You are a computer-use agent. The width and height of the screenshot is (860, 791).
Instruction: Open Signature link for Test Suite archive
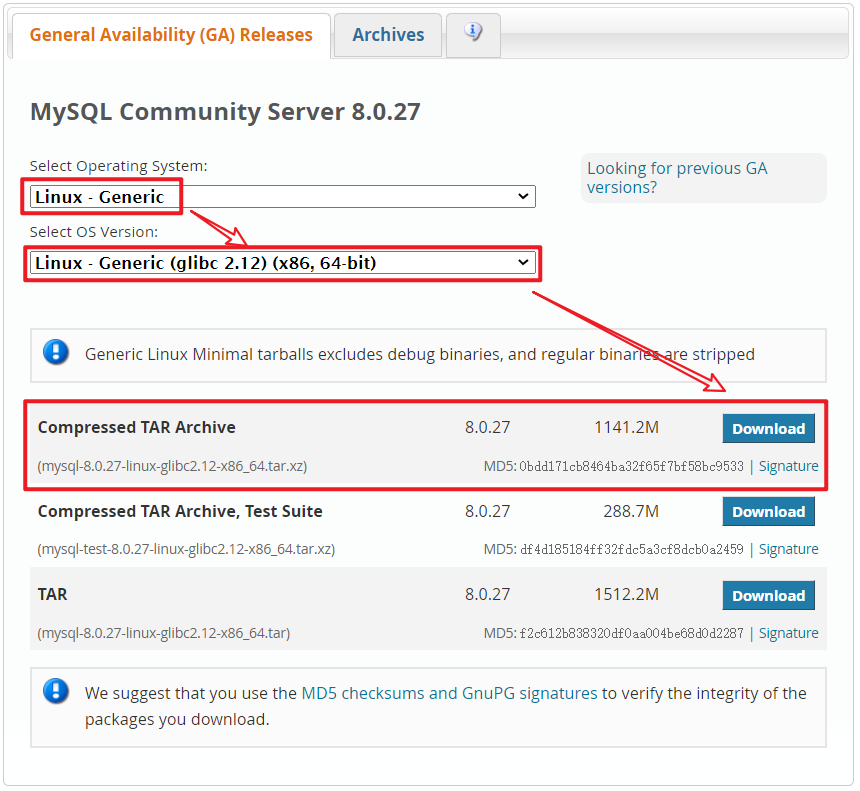point(788,549)
